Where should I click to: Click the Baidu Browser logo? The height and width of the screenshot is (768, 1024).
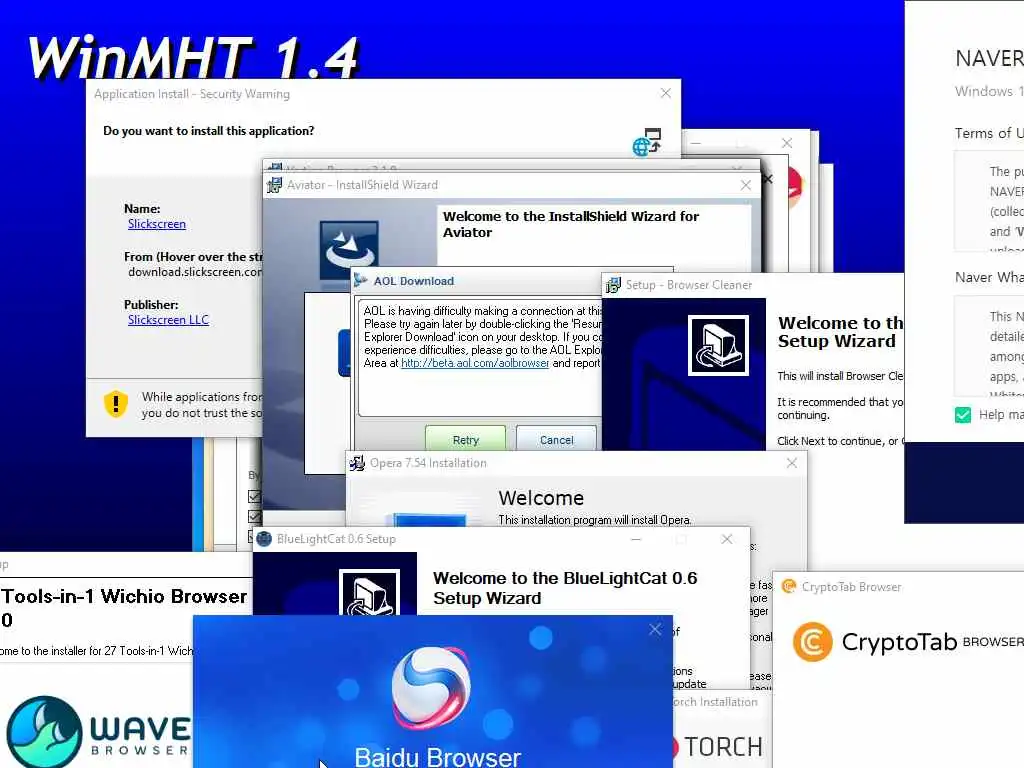(x=431, y=688)
